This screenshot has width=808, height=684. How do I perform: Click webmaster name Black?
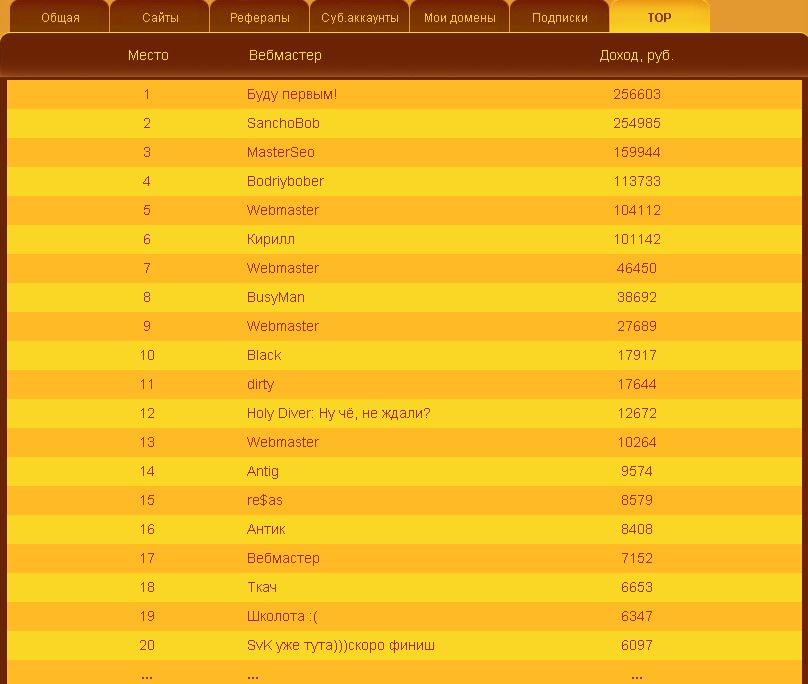[x=264, y=355]
